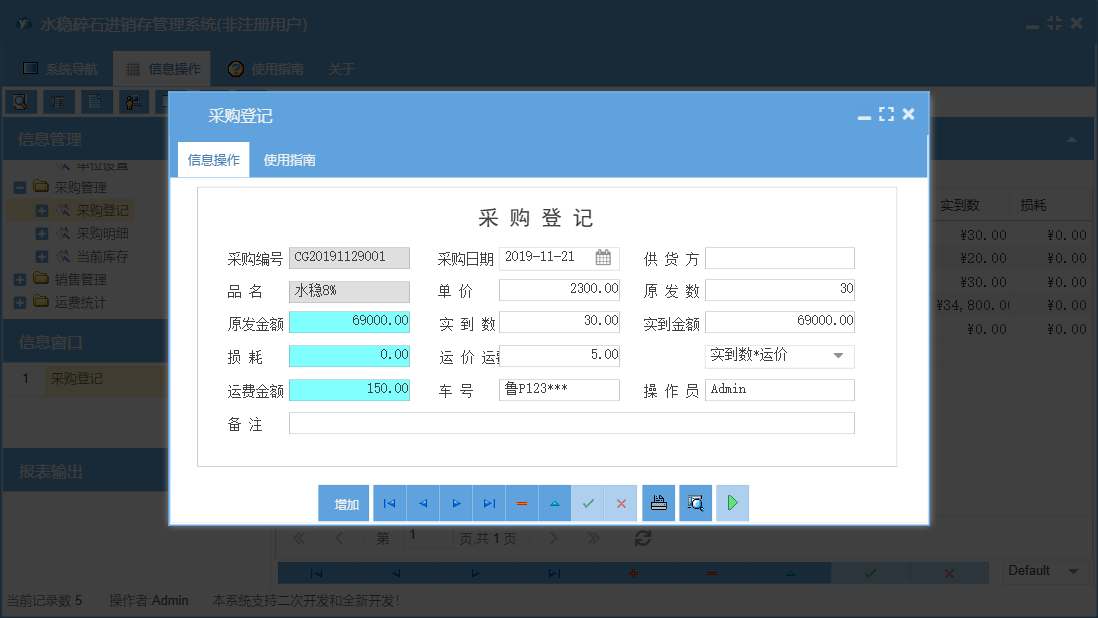Click the refresh icon in the pagination bar

click(643, 538)
